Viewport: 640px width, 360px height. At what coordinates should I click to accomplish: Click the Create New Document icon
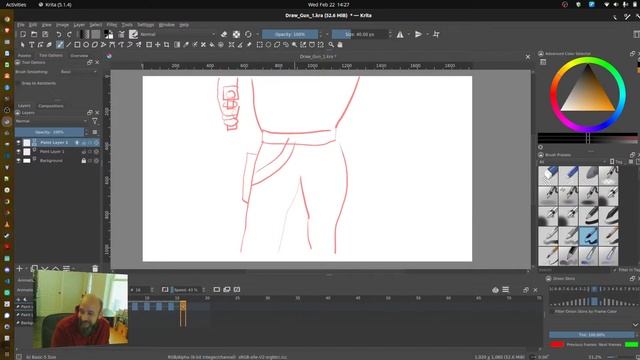[x=23, y=34]
